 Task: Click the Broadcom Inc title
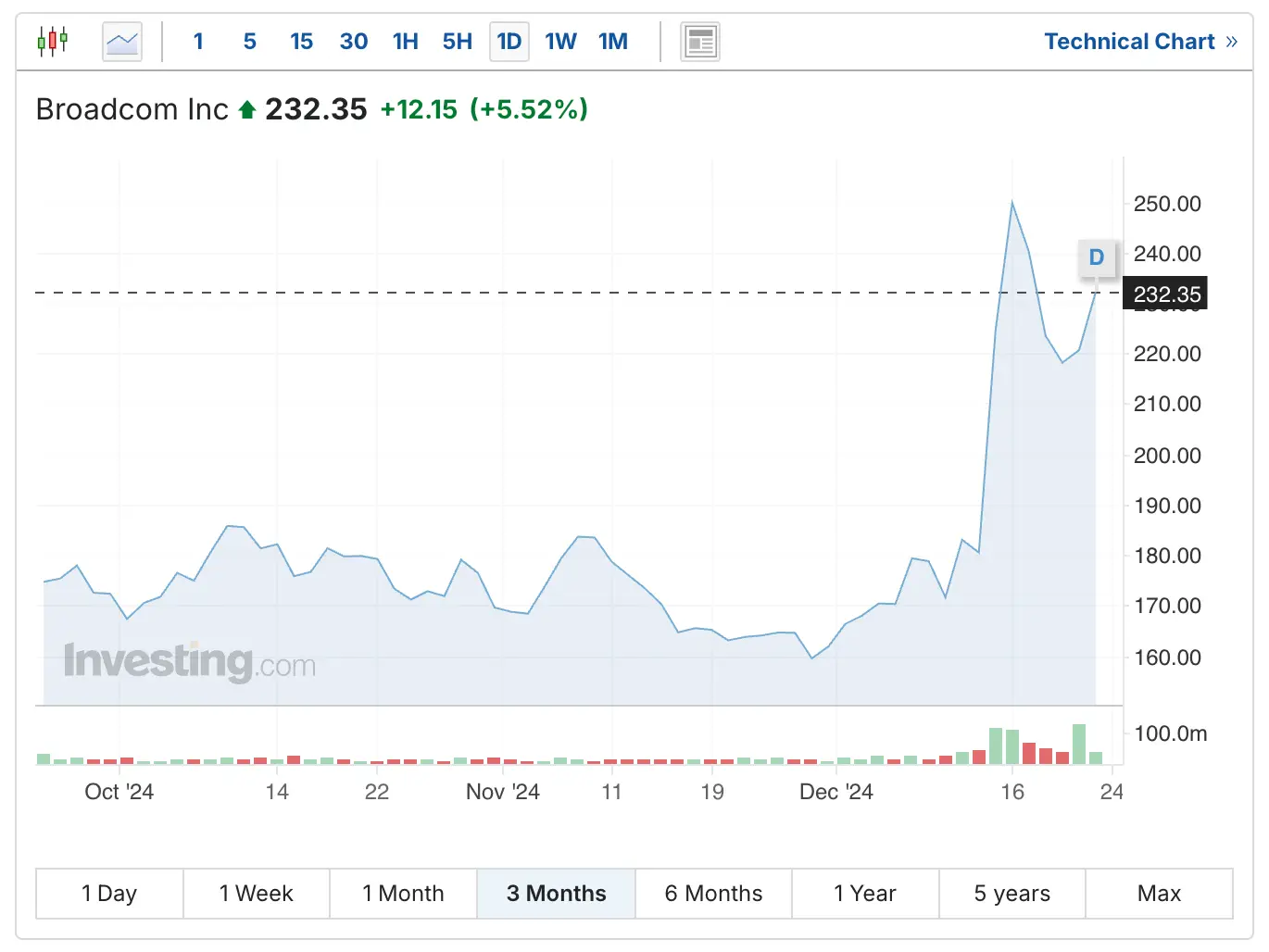click(132, 109)
